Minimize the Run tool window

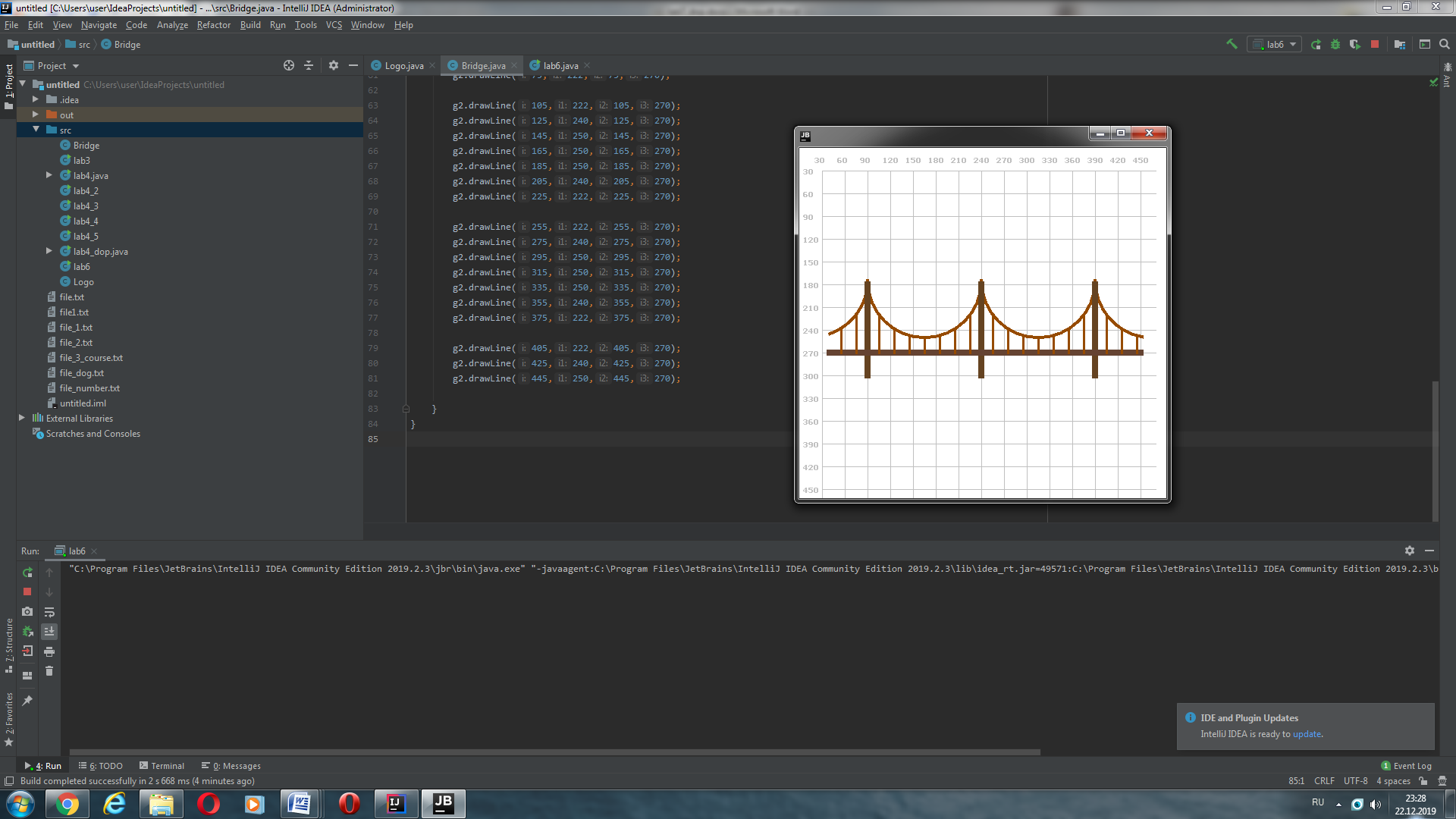(x=1429, y=551)
